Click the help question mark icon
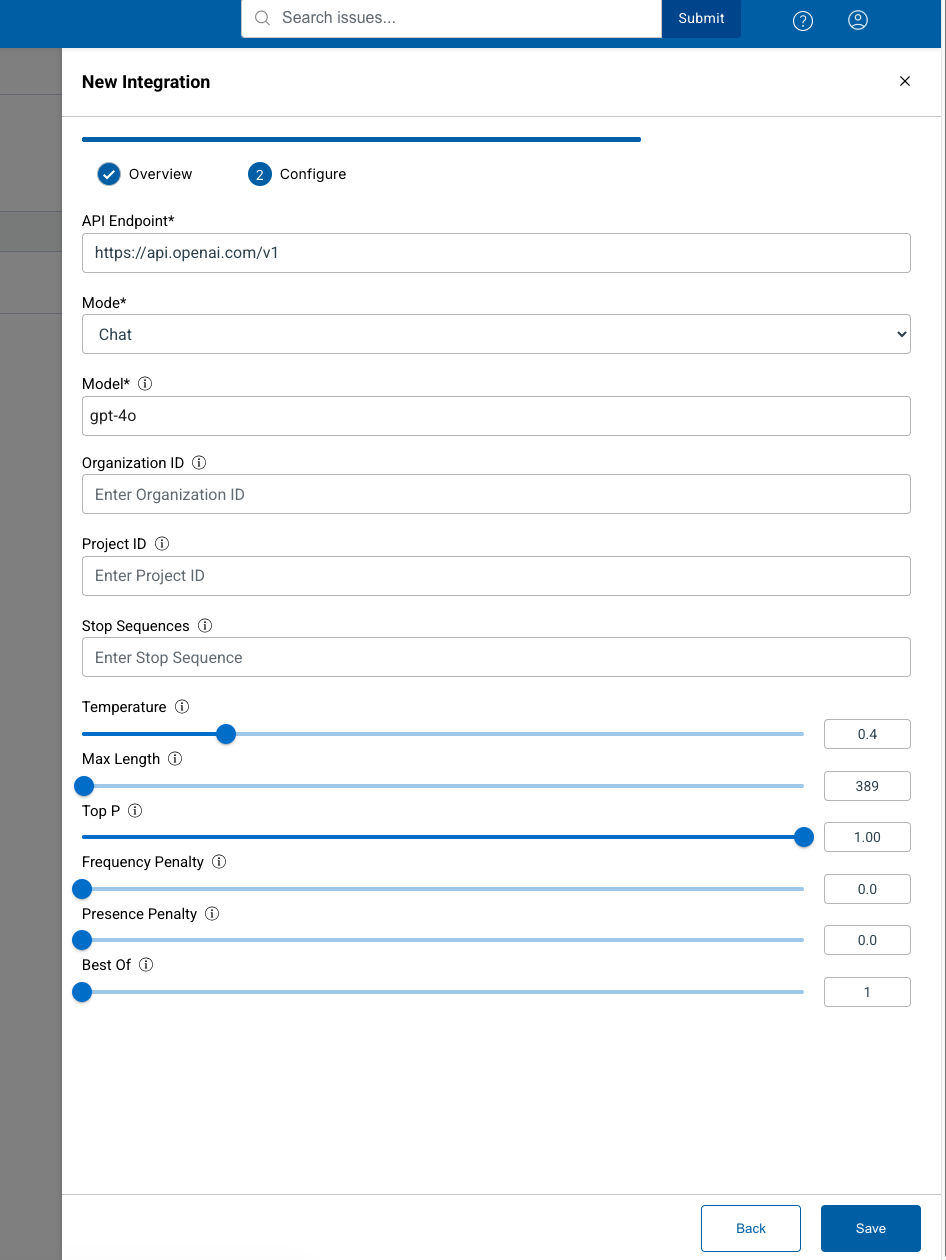Image resolution: width=946 pixels, height=1260 pixels. [x=802, y=20]
